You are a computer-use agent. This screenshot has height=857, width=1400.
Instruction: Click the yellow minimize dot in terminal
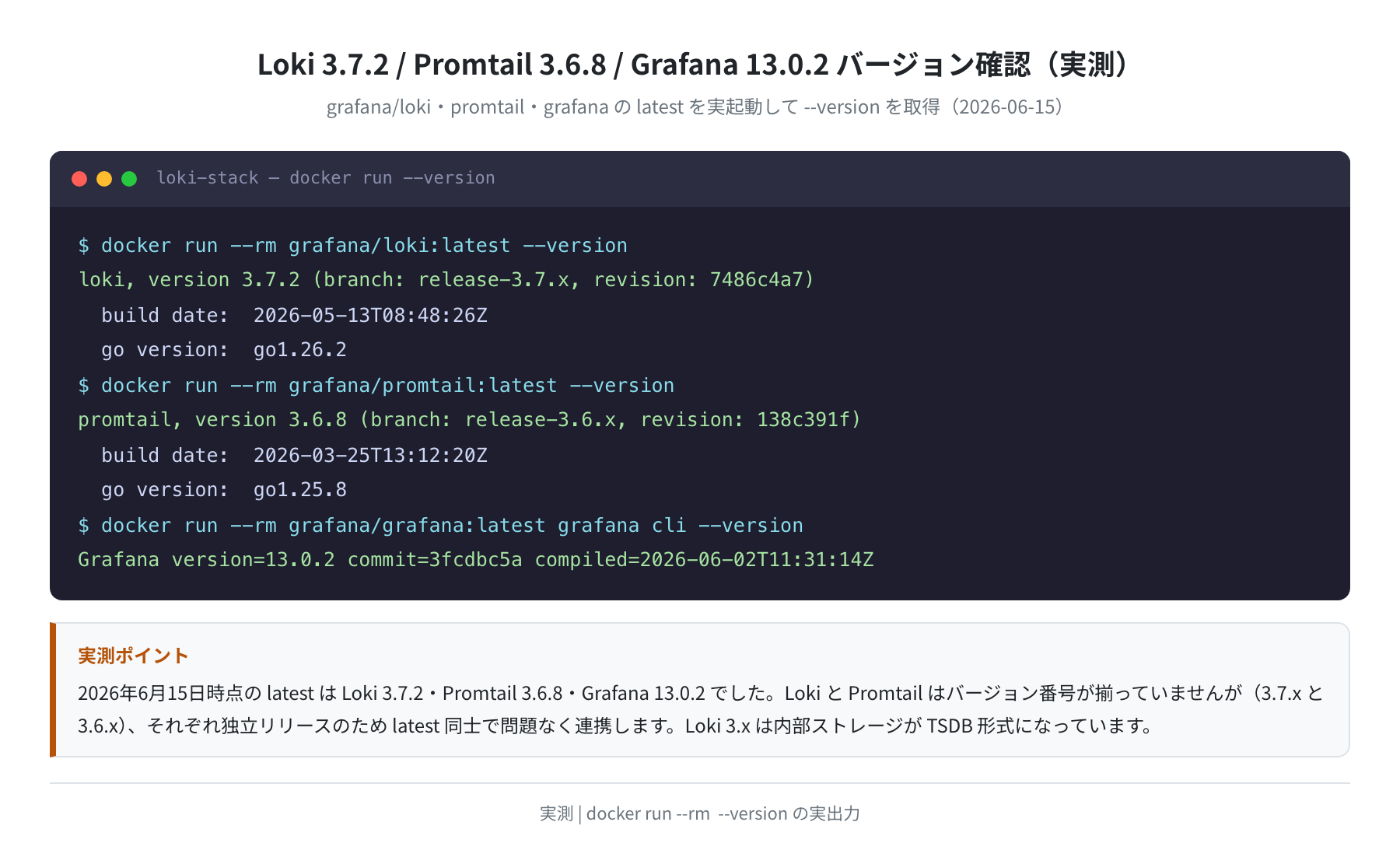(104, 179)
